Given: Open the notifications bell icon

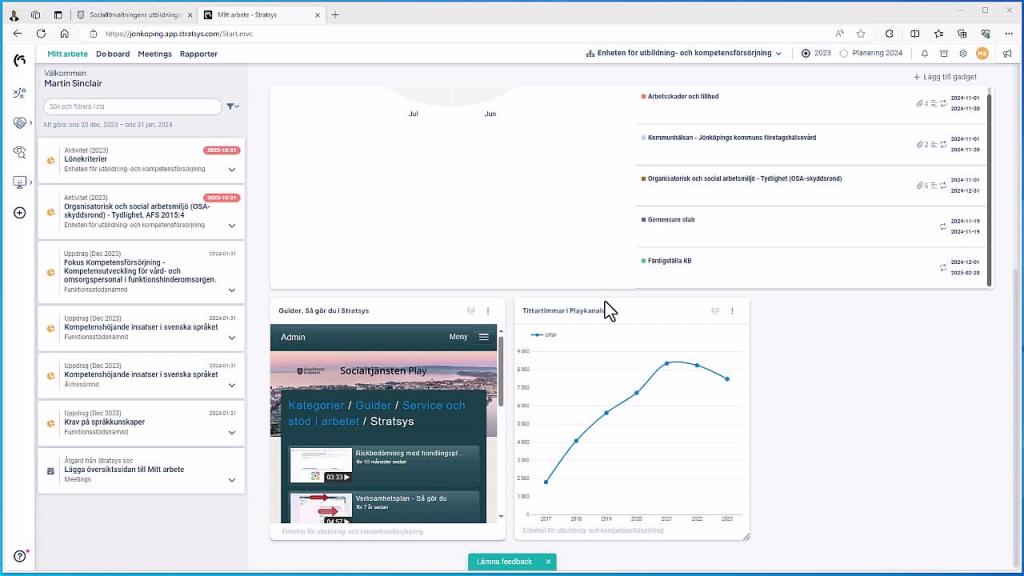Looking at the screenshot, I should pyautogui.click(x=924, y=54).
